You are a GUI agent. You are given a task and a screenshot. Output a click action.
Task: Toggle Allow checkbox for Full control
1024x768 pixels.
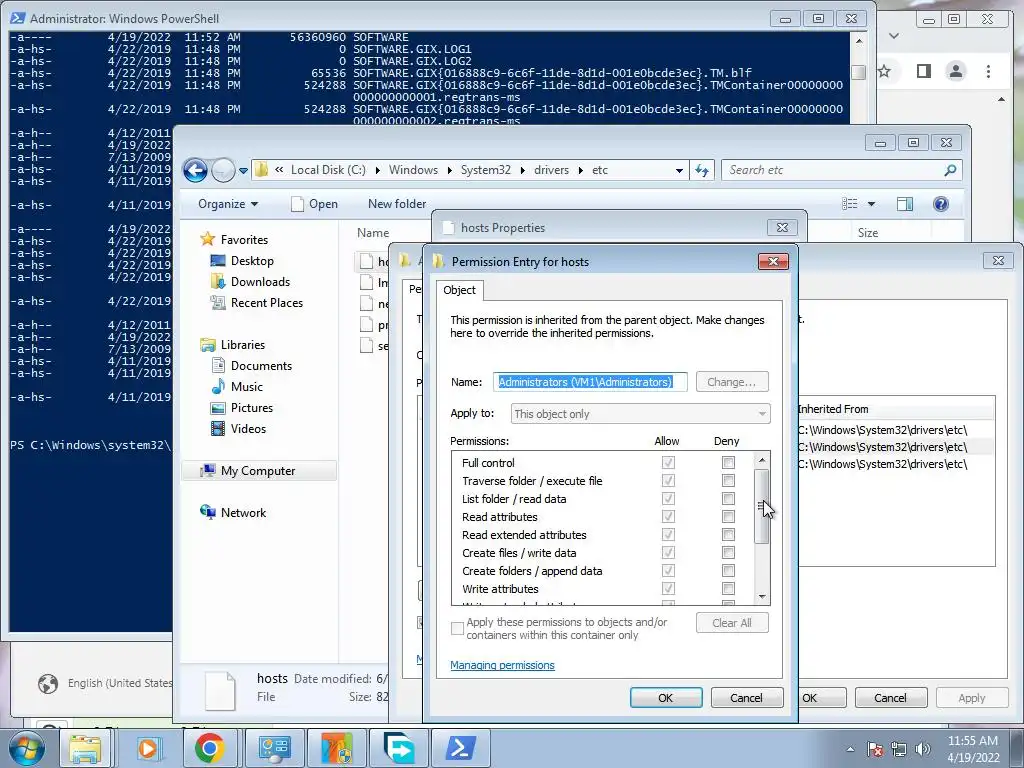(x=668, y=462)
